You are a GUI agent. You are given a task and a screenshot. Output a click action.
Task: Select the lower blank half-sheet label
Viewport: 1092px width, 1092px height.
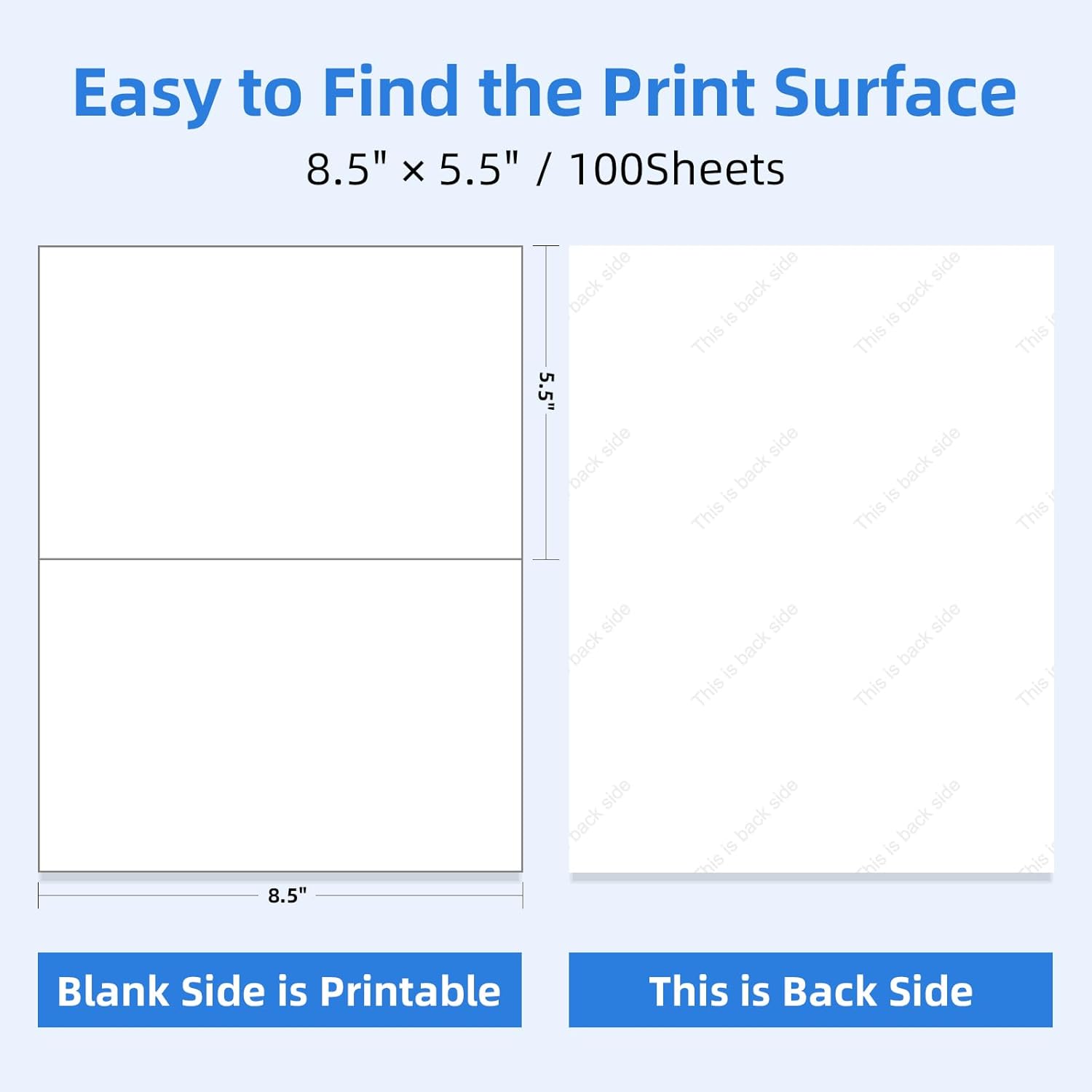280,715
